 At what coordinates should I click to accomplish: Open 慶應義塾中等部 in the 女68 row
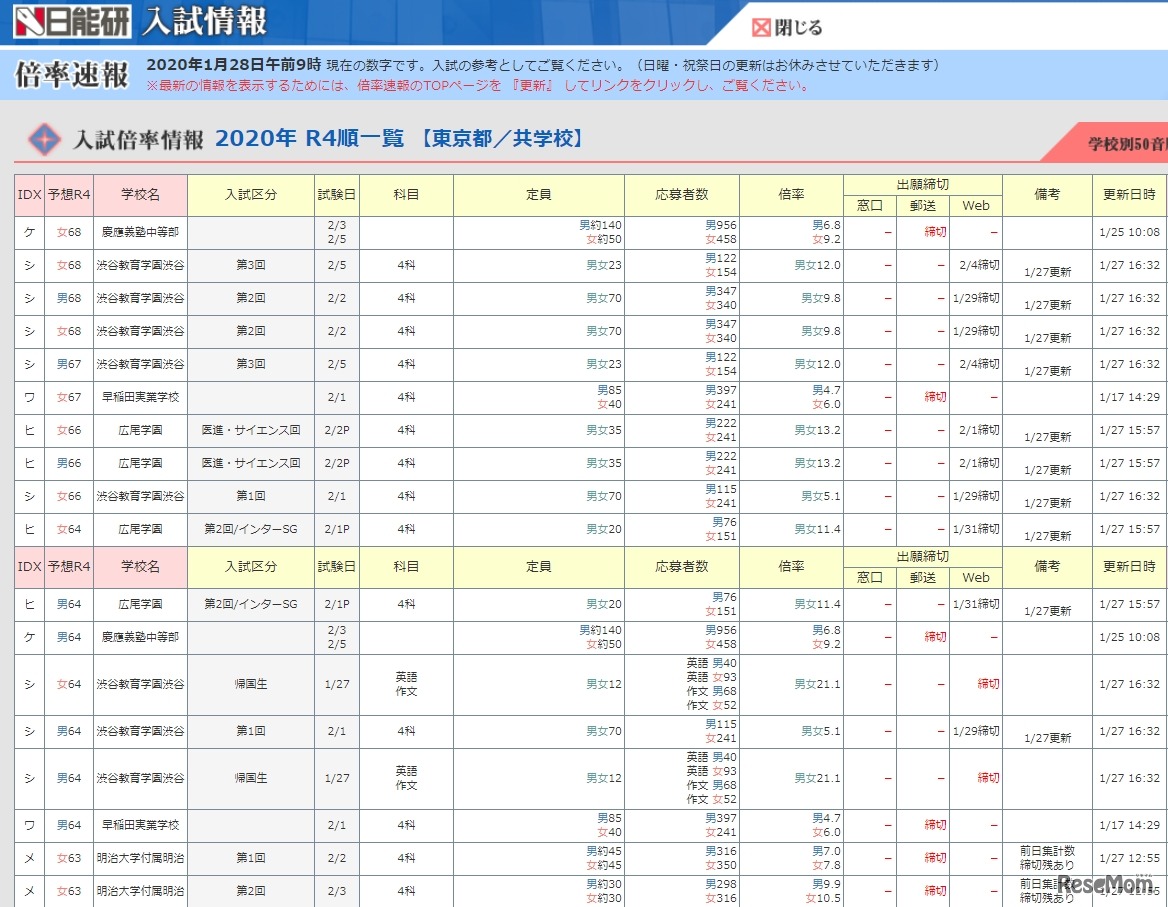(x=140, y=232)
